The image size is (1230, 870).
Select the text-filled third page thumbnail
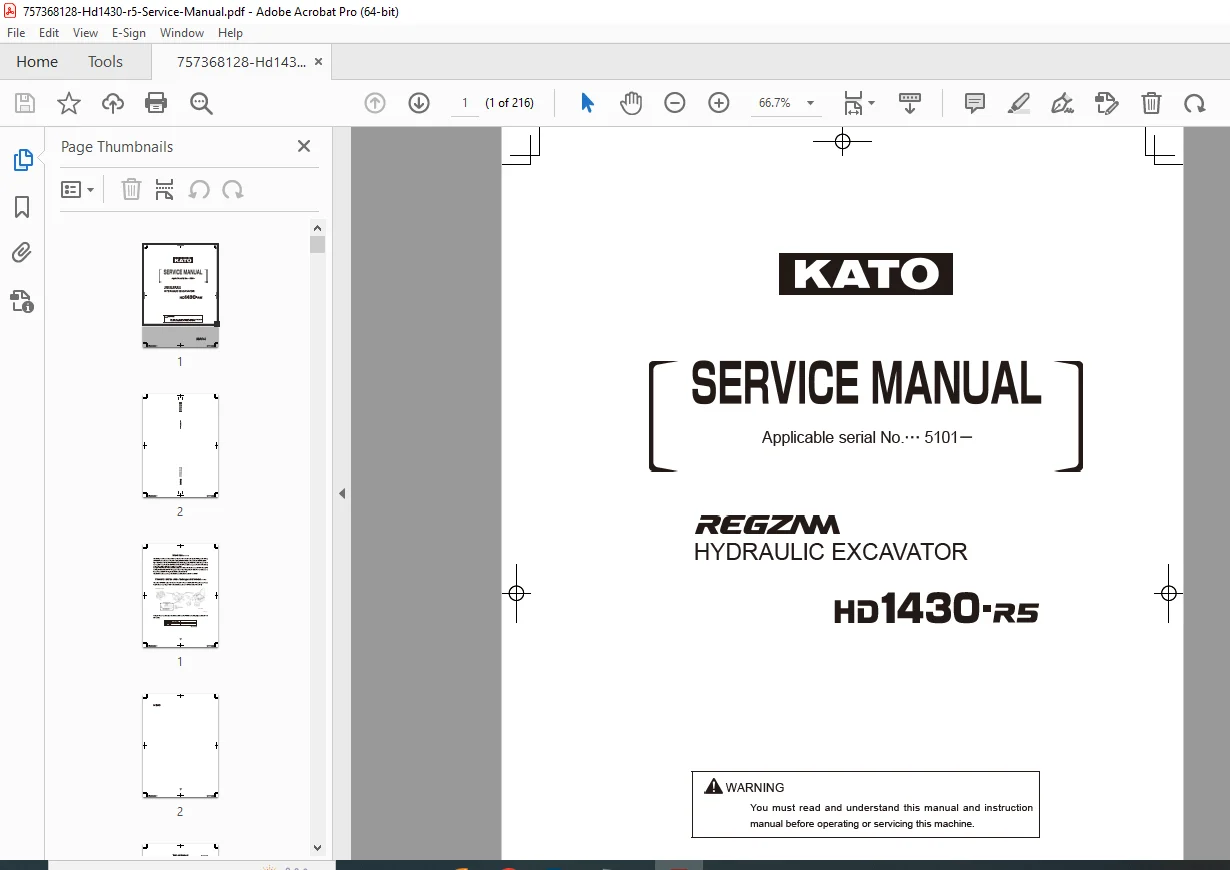tap(180, 595)
